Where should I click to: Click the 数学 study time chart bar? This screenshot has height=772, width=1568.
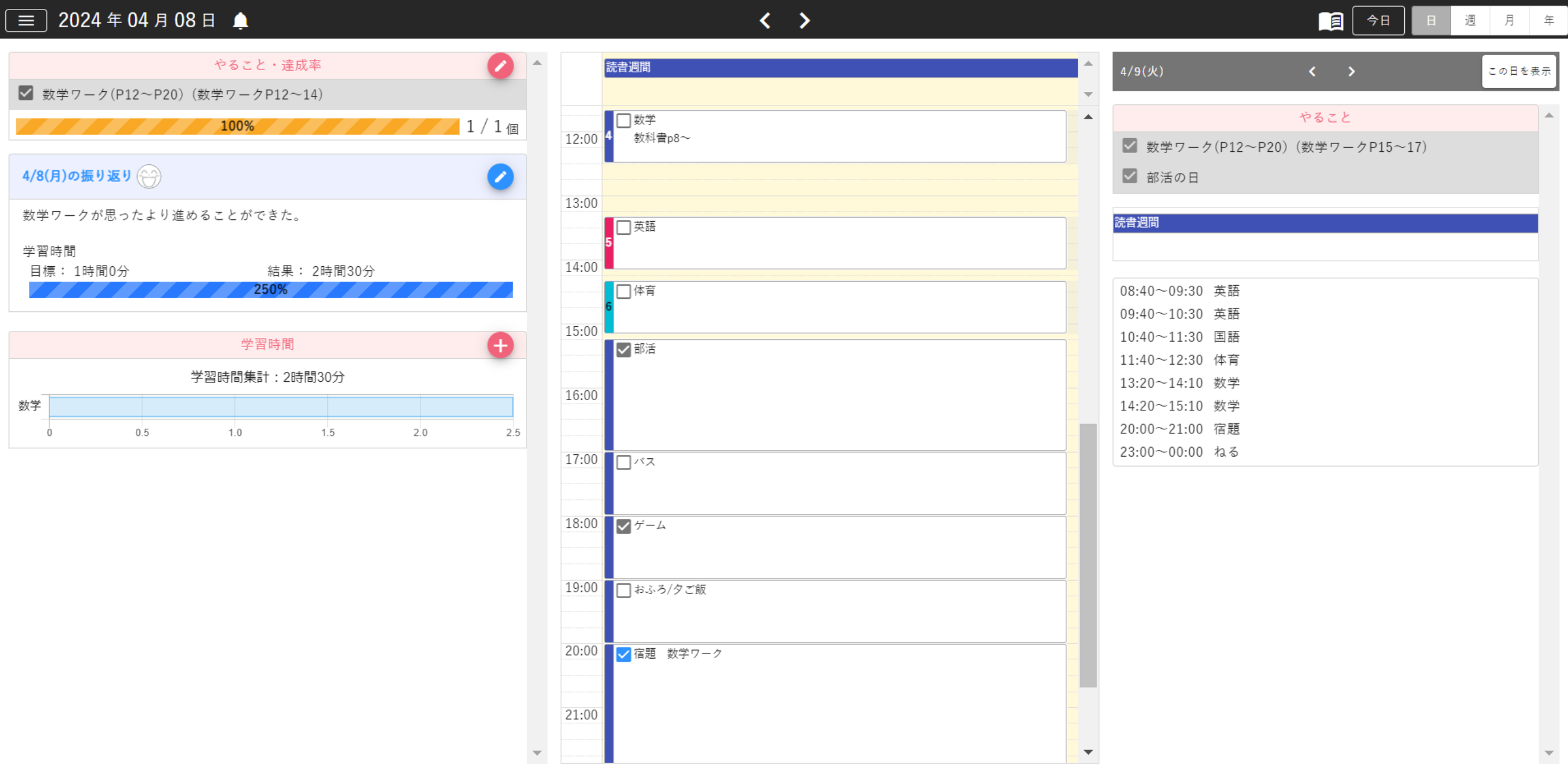(x=281, y=406)
